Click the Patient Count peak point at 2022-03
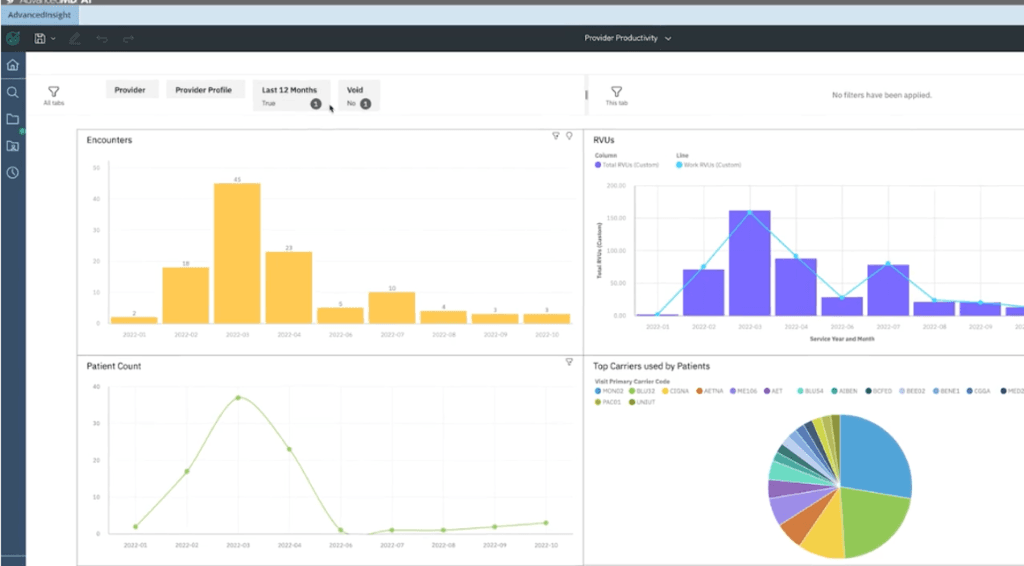This screenshot has height=566, width=1024. tap(238, 398)
